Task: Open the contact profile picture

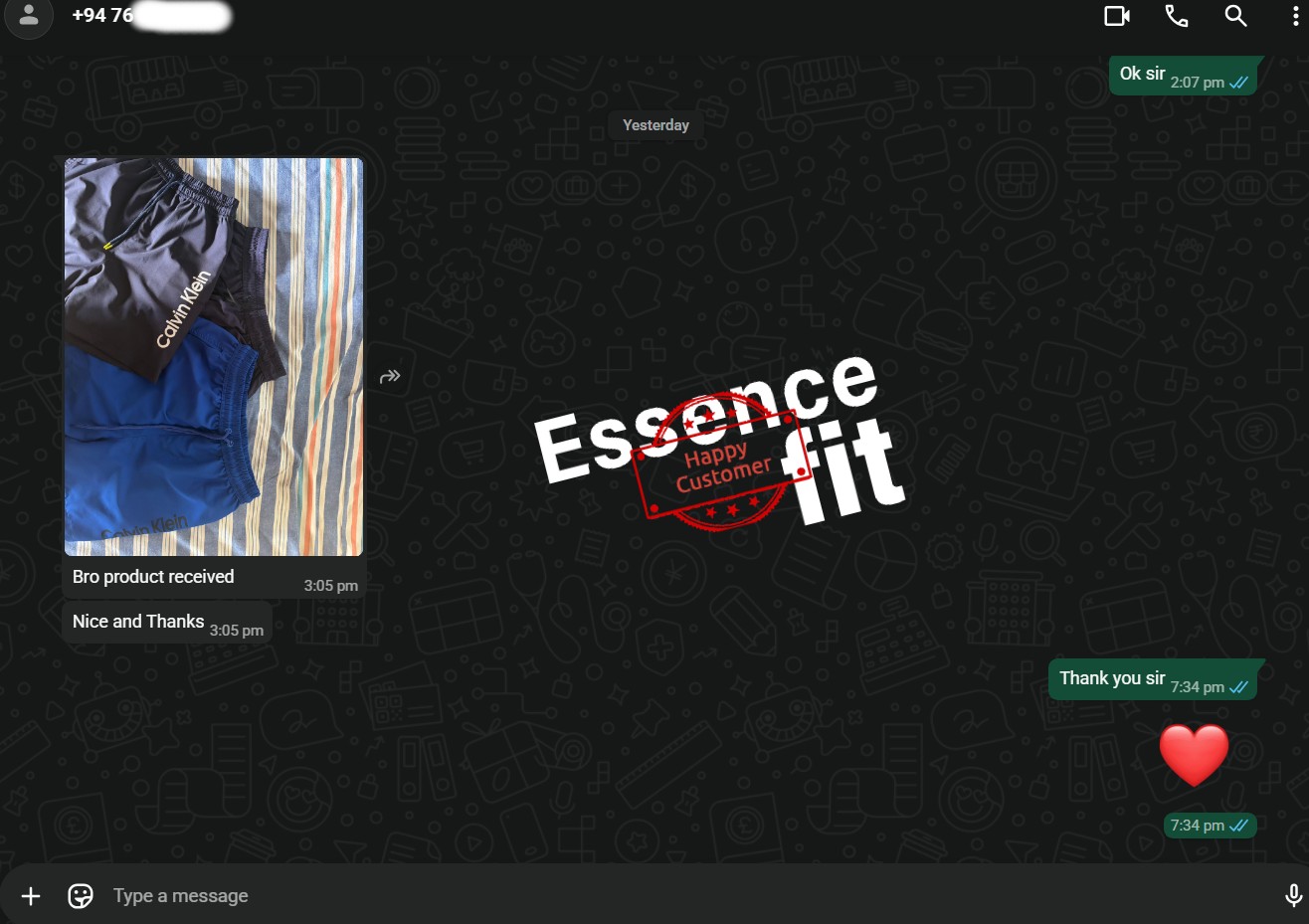Action: (x=29, y=16)
